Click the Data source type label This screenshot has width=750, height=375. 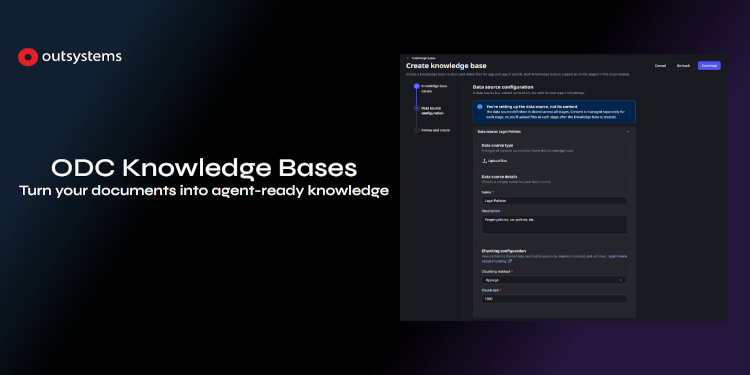point(497,145)
